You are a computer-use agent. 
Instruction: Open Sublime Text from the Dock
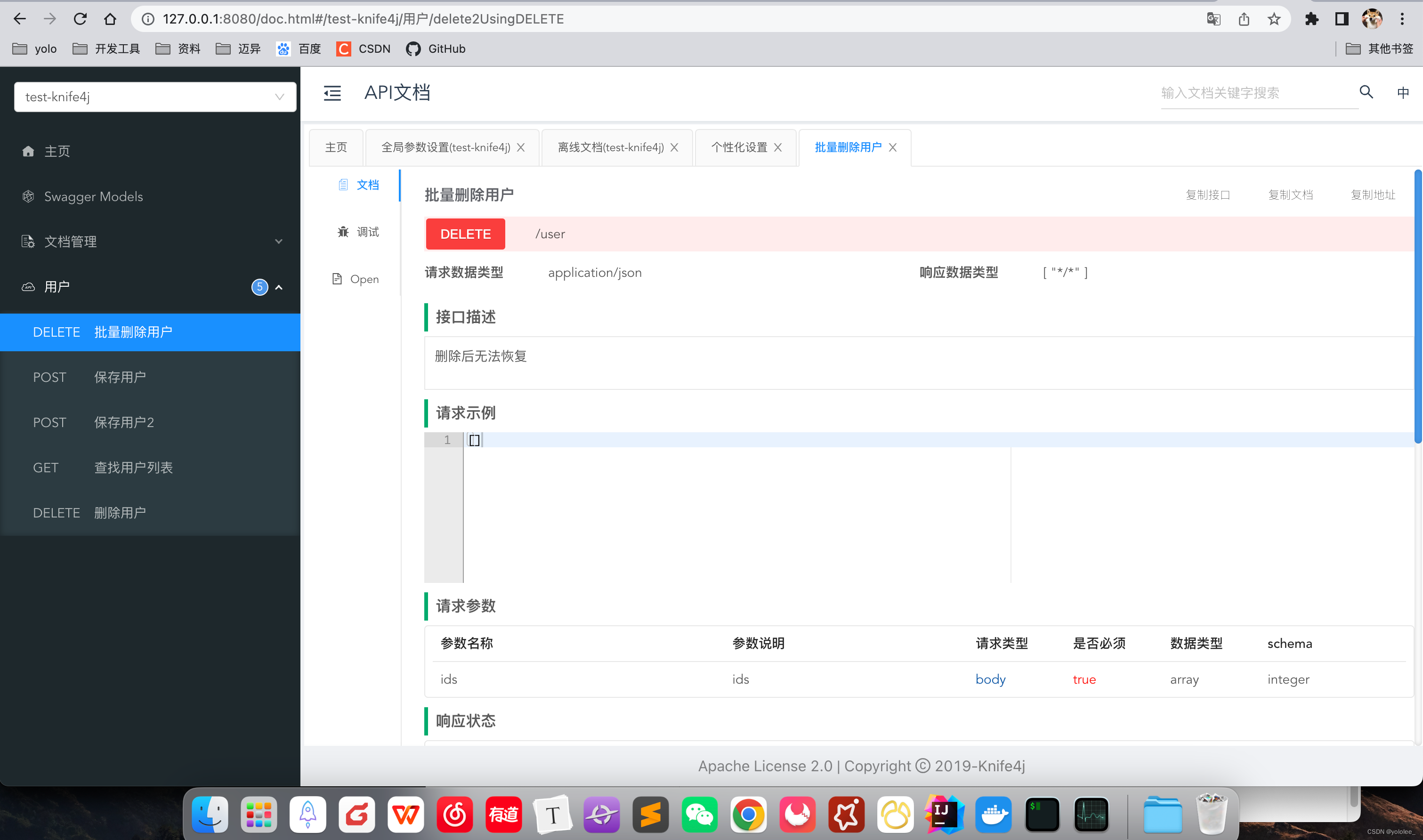coord(650,815)
